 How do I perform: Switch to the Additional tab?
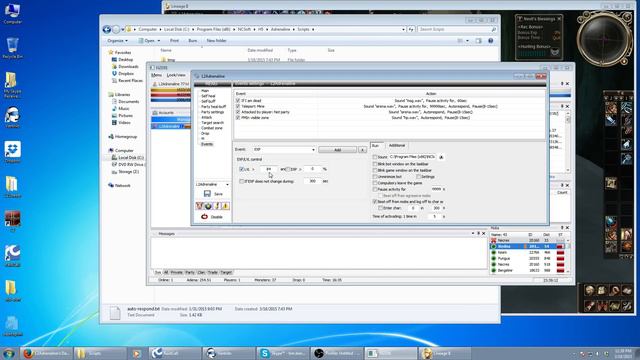pos(397,145)
